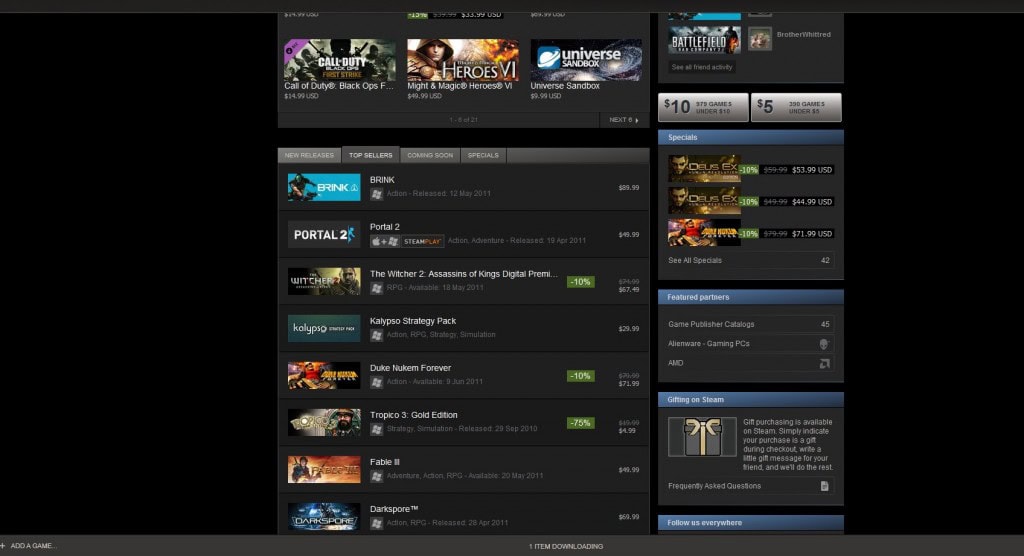The image size is (1024, 556).
Task: Open the Portal 2 game thumbnail
Action: (324, 235)
